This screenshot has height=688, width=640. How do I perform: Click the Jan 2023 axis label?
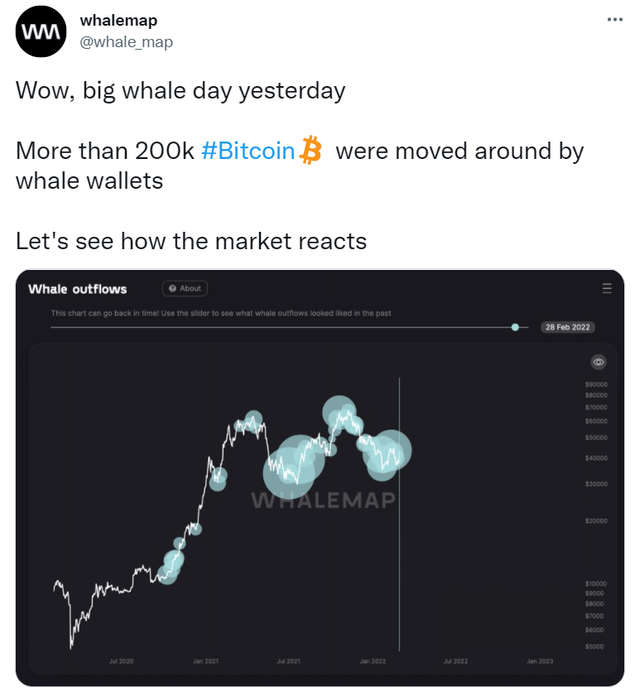539,661
